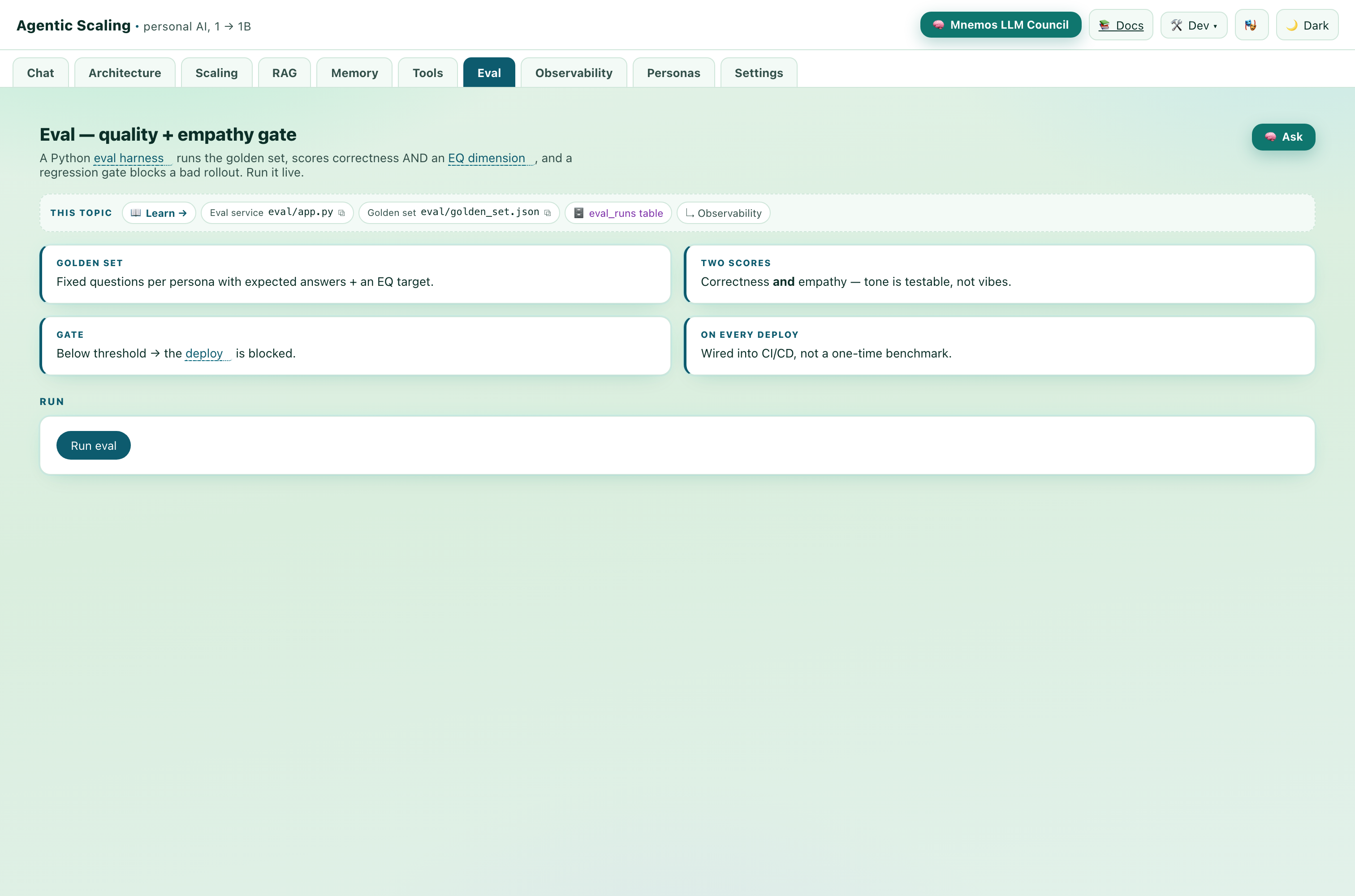The height and width of the screenshot is (896, 1355).
Task: Select the Tools tab
Action: coord(427,73)
